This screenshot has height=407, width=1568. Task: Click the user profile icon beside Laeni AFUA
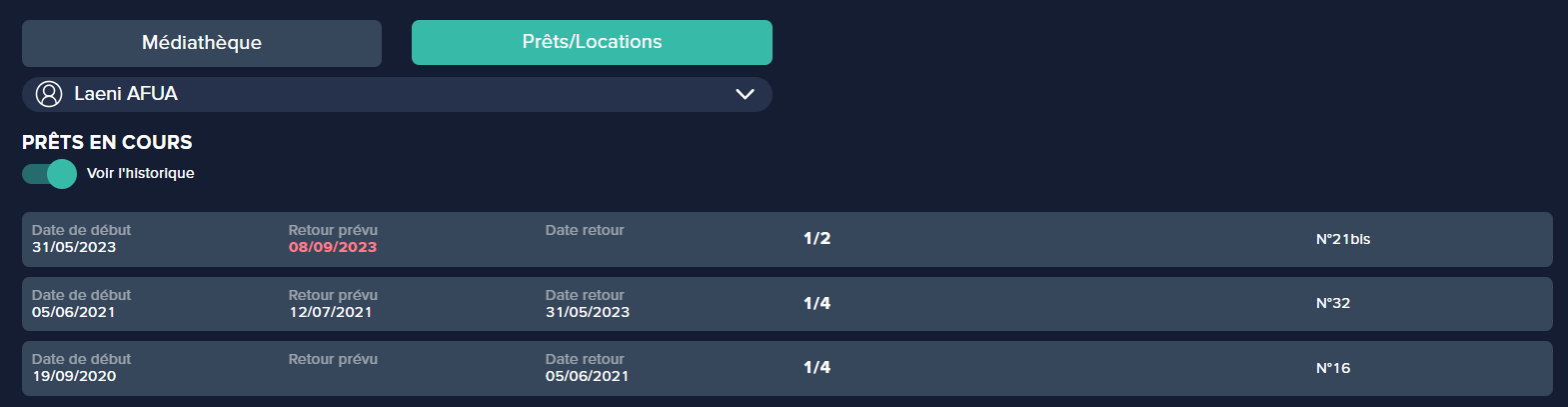(x=49, y=94)
